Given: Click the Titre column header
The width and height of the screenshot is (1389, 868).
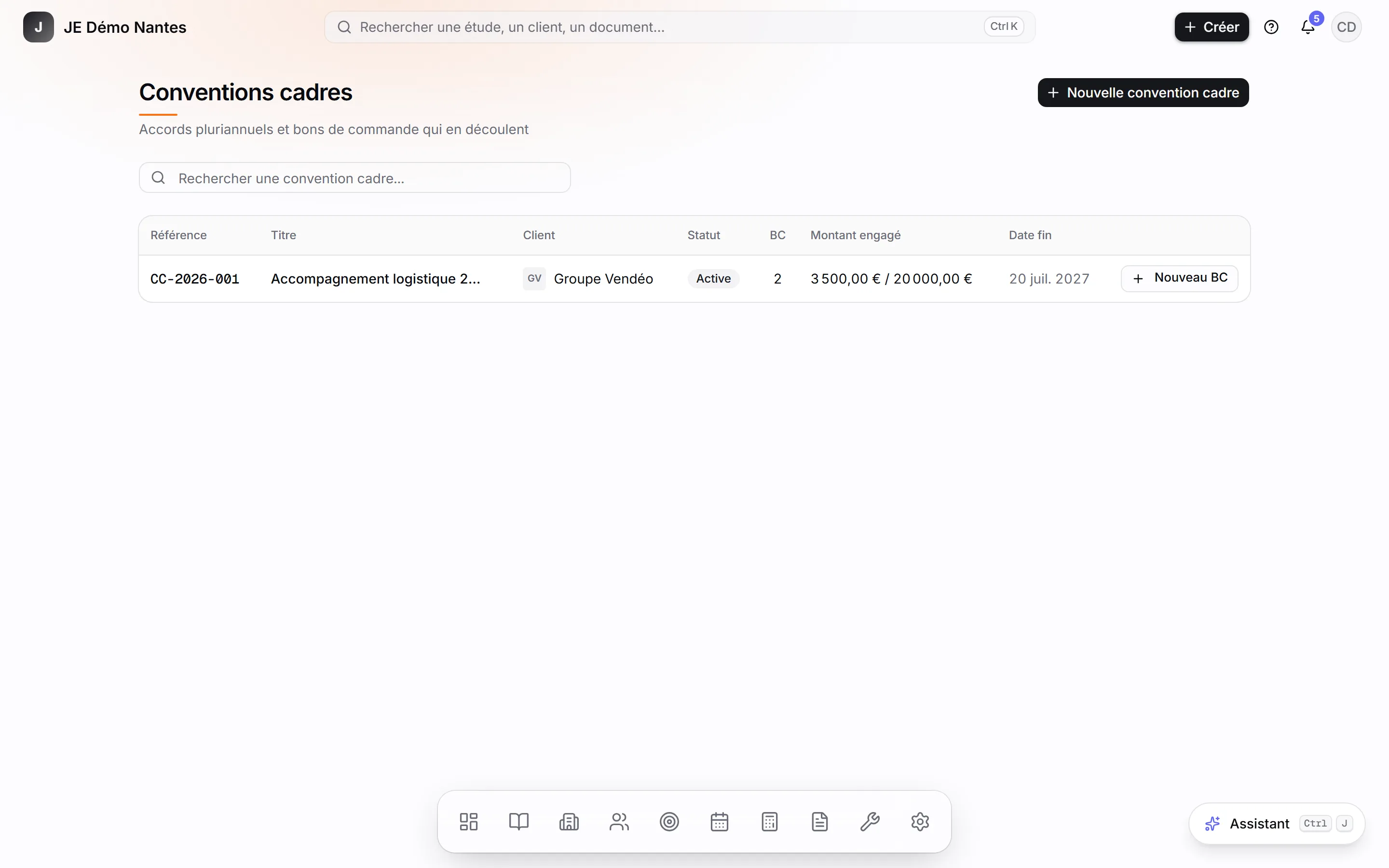Looking at the screenshot, I should coord(284,235).
